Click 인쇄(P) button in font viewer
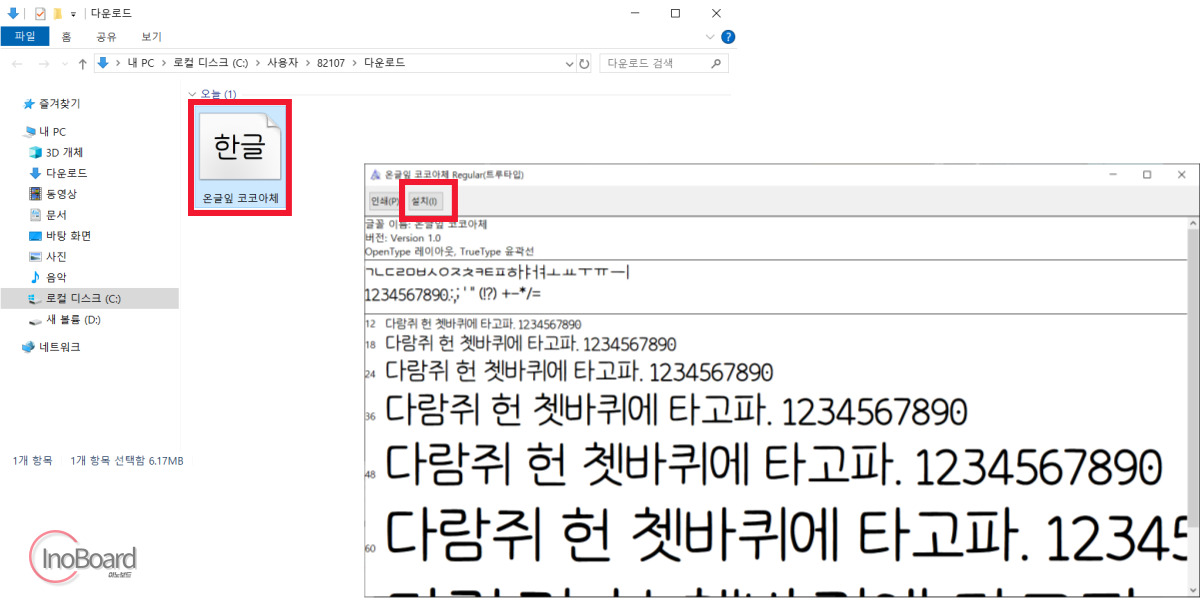Screen dimensions: 1200x600 (385, 201)
